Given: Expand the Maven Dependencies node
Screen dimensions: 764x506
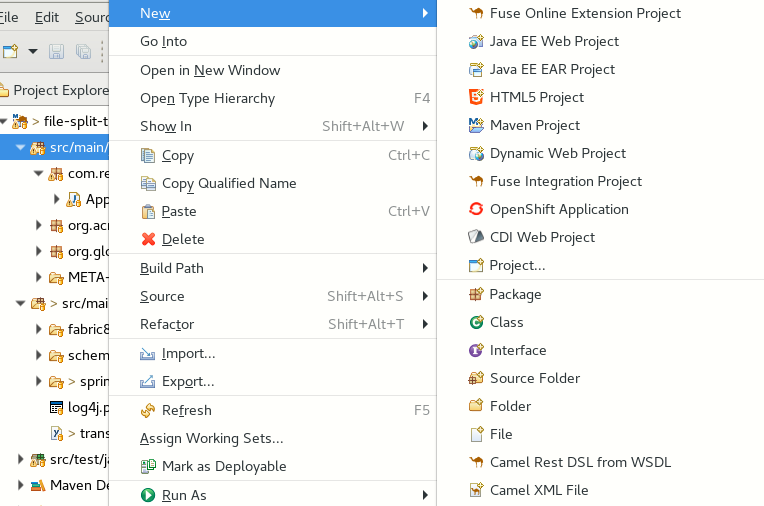Looking at the screenshot, I should [x=20, y=485].
